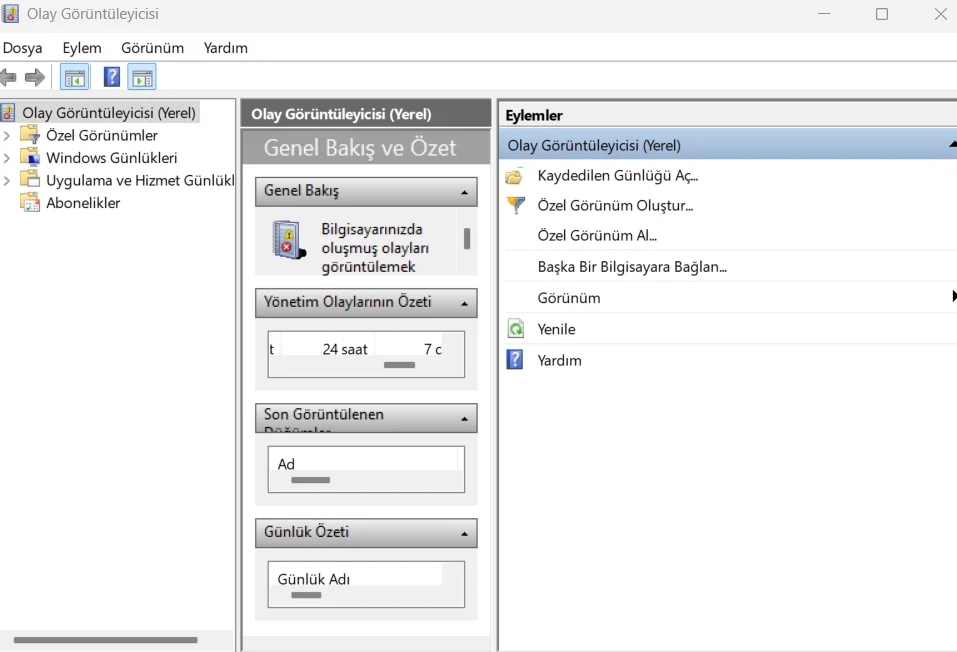Viewport: 957px width, 652px height.
Task: Click the 'Bilgisayarınızda oluşmuş olayları görüntülemek' text
Action: click(x=375, y=248)
